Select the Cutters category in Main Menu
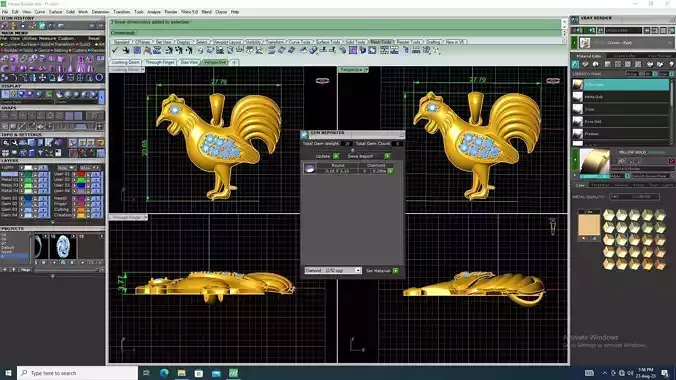 pyautogui.click(x=78, y=50)
